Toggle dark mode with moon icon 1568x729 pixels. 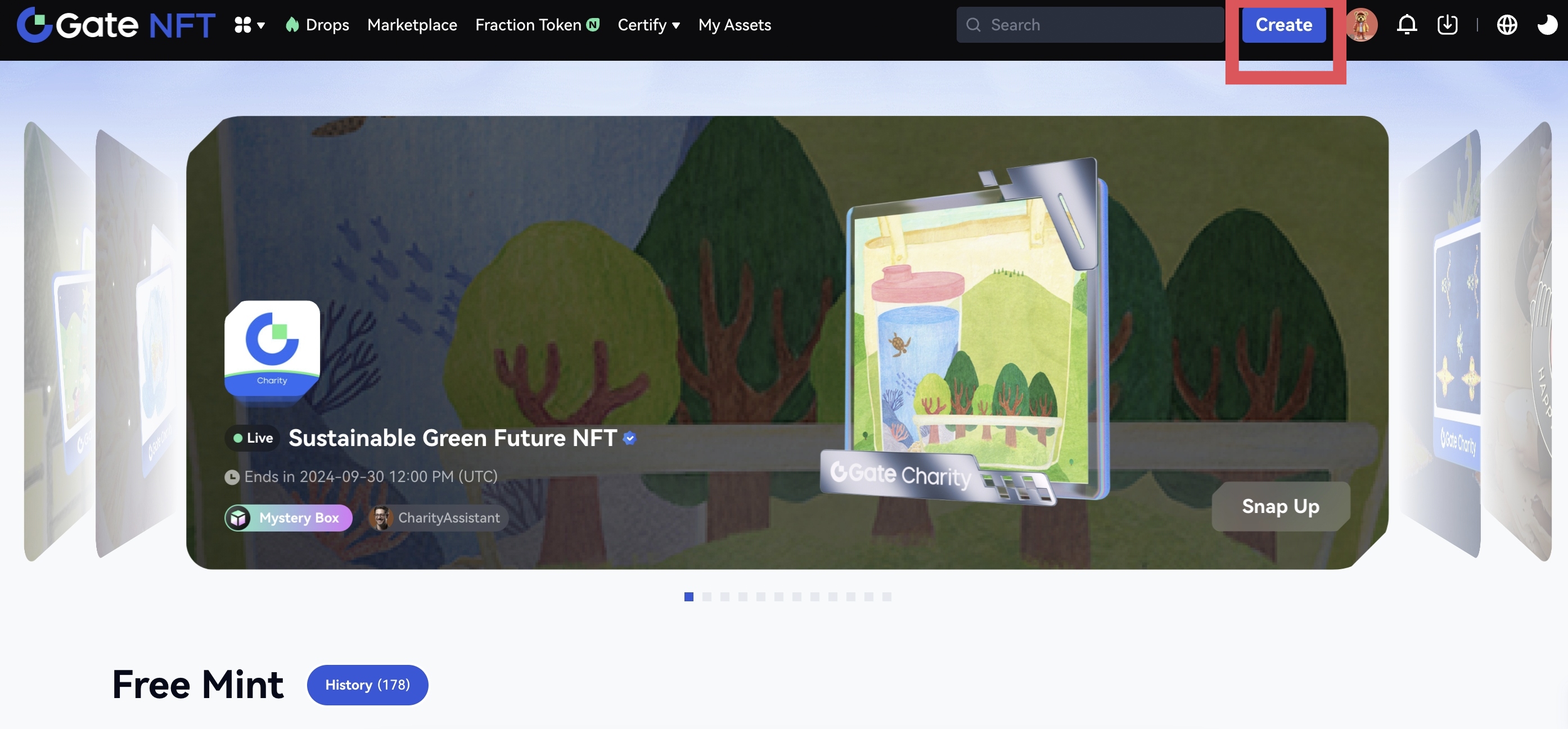(1547, 24)
